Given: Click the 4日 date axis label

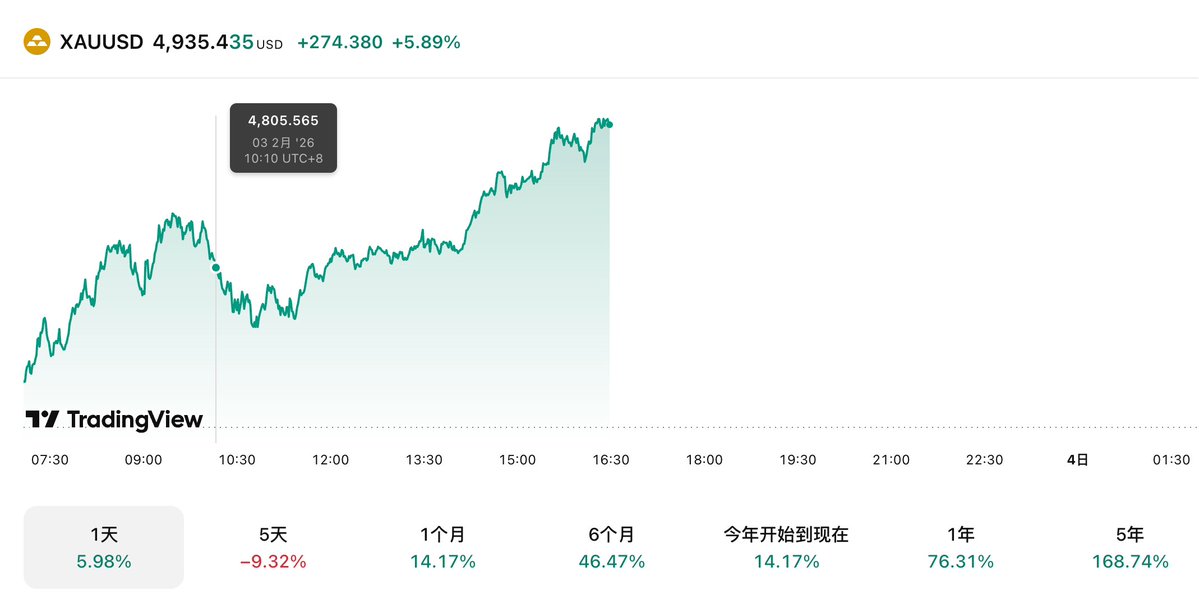Looking at the screenshot, I should pos(1077,460).
